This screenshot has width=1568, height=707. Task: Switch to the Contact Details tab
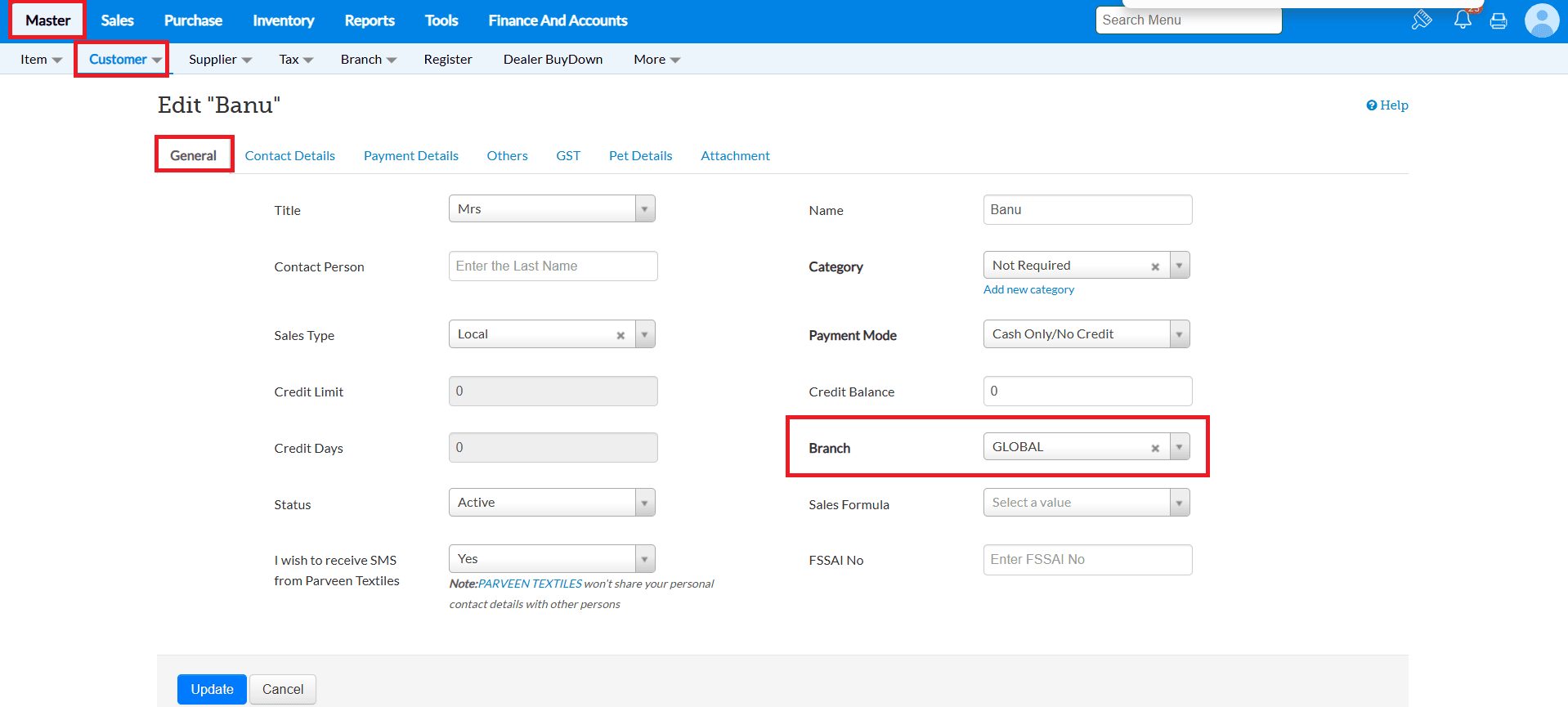[289, 156]
